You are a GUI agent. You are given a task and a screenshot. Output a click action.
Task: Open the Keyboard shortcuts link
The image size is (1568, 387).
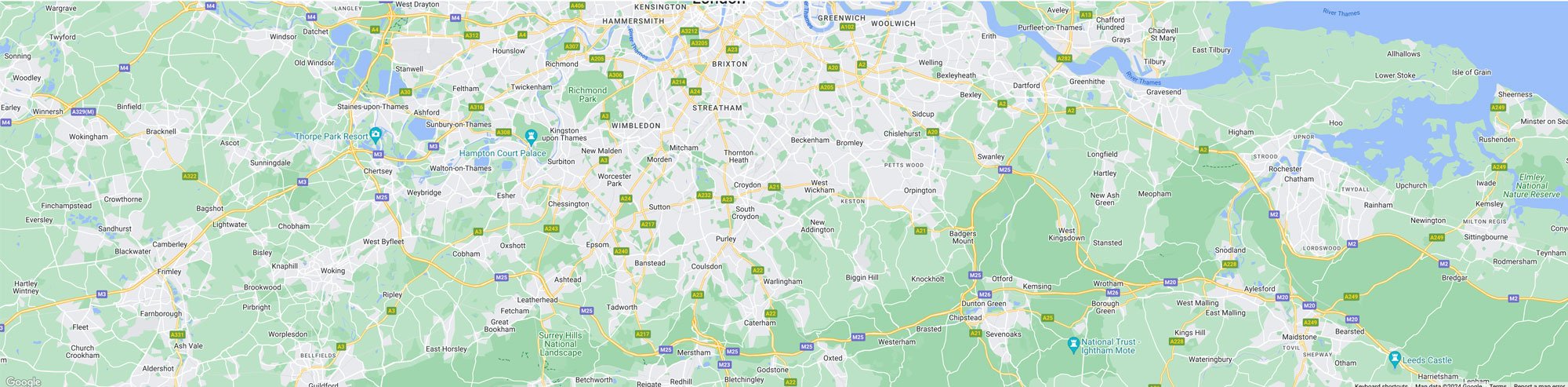[x=1381, y=385]
